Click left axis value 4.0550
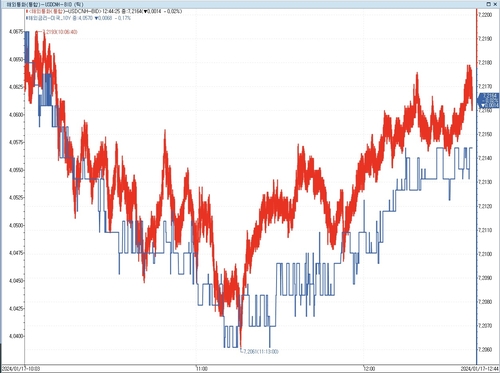Image resolution: width=500 pixels, height=373 pixels. click(16, 170)
